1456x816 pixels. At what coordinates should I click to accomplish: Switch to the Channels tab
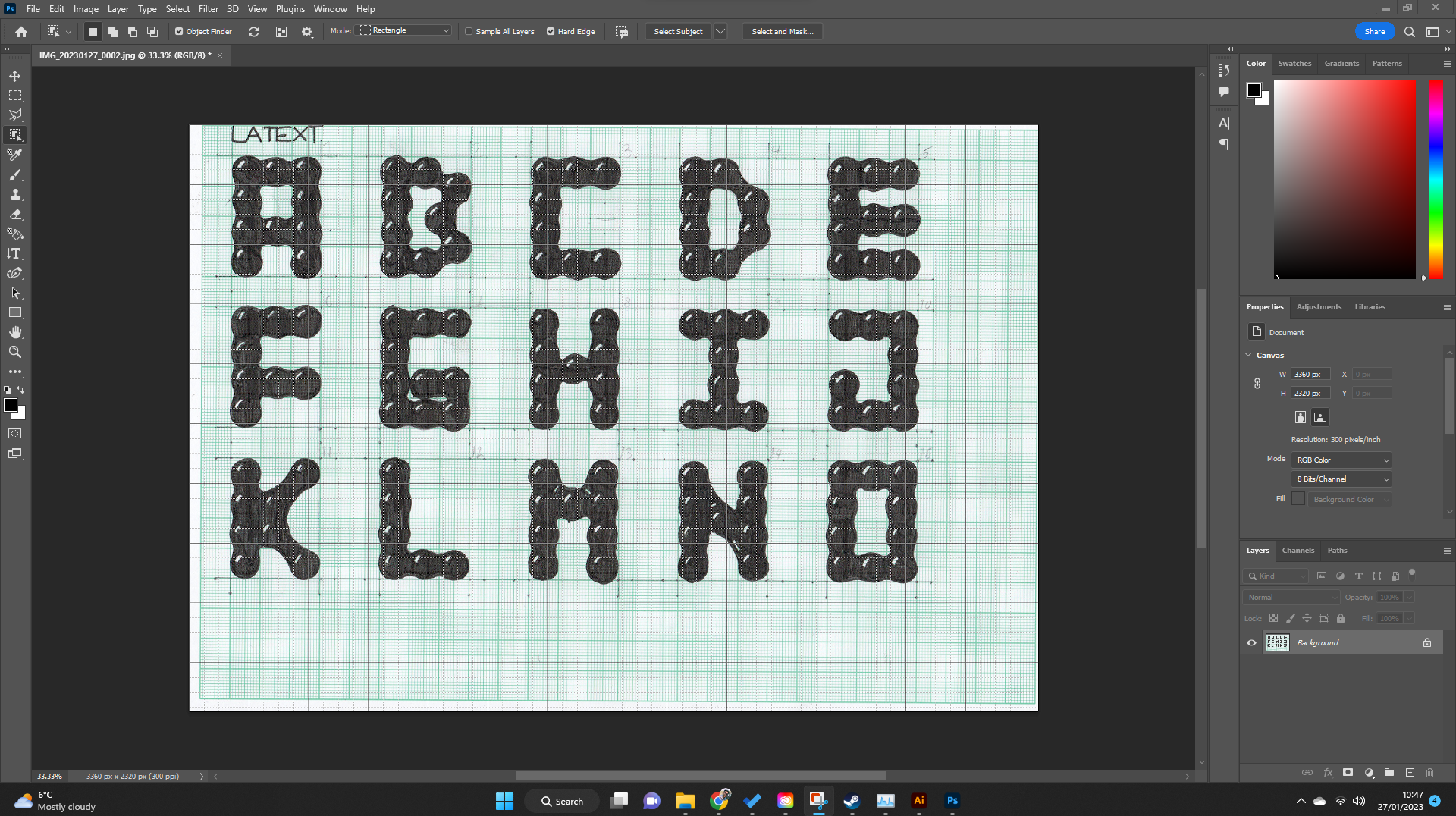click(x=1298, y=551)
